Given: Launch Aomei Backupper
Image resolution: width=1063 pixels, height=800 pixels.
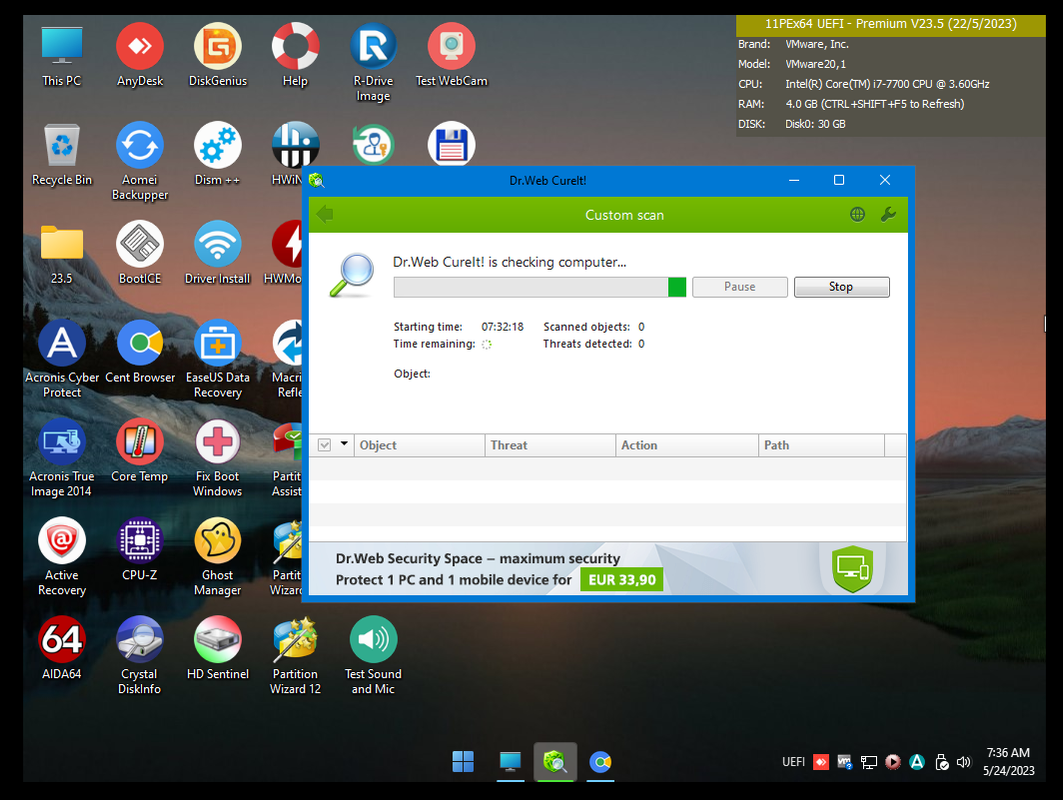Looking at the screenshot, I should [140, 161].
